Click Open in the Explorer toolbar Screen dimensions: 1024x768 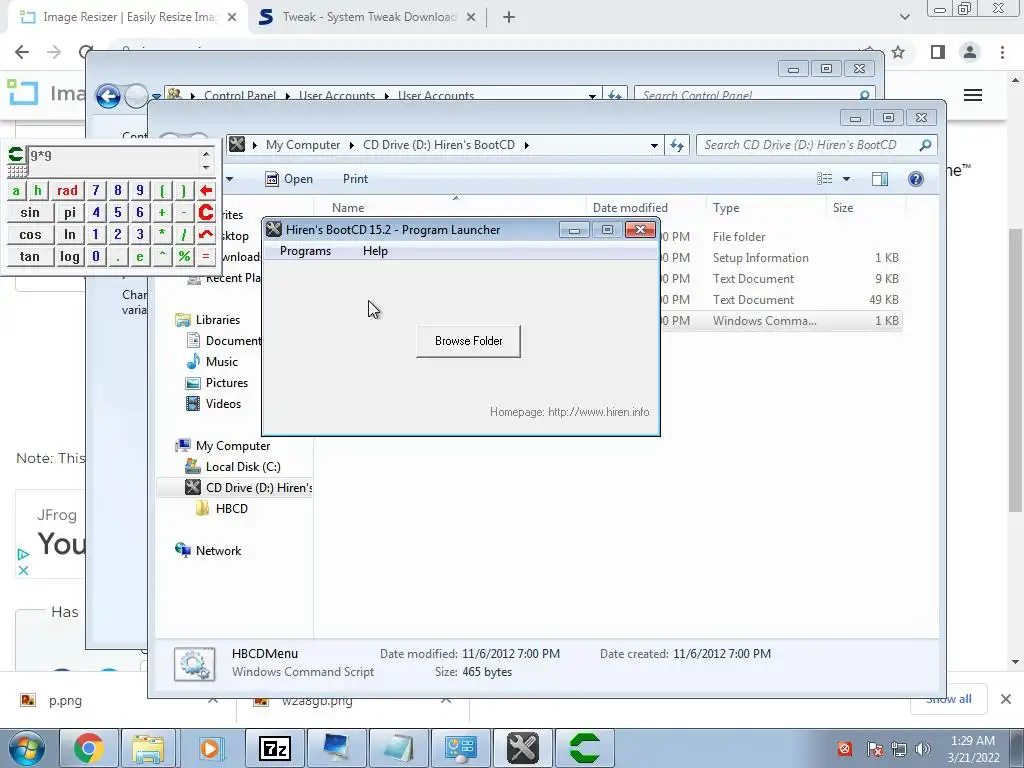pyautogui.click(x=289, y=179)
